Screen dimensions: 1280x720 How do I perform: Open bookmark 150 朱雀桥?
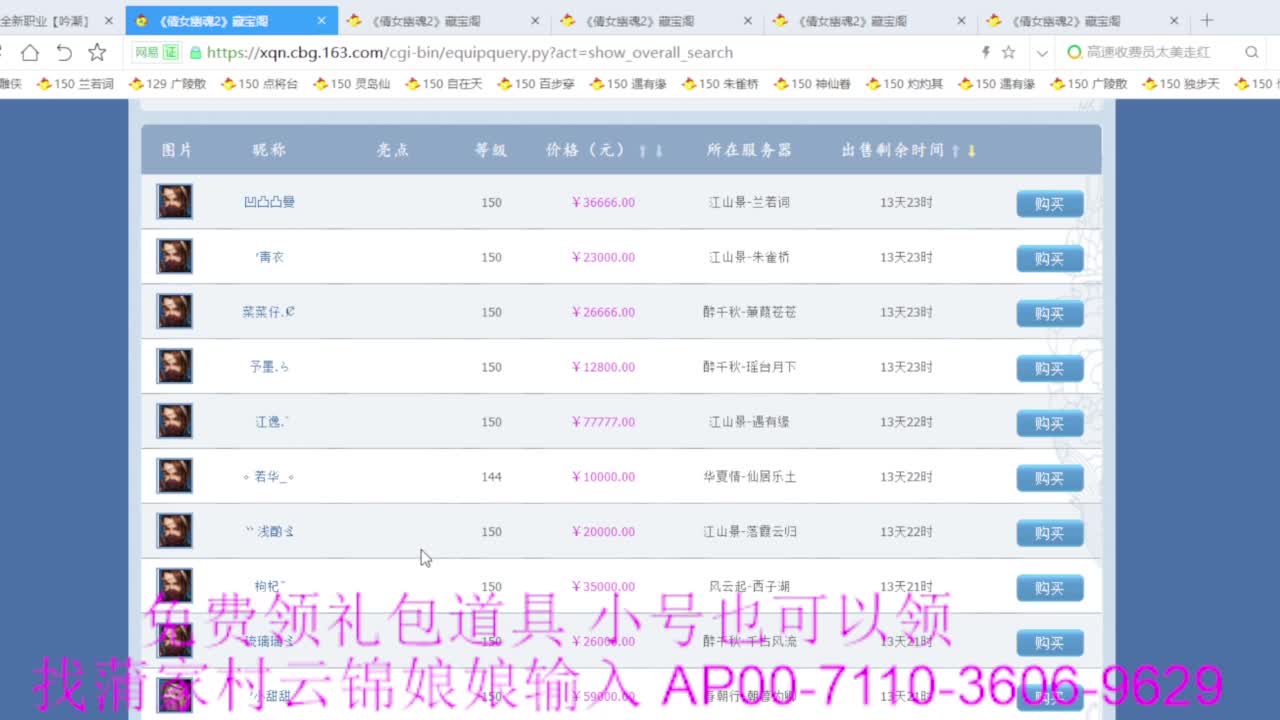click(x=719, y=84)
